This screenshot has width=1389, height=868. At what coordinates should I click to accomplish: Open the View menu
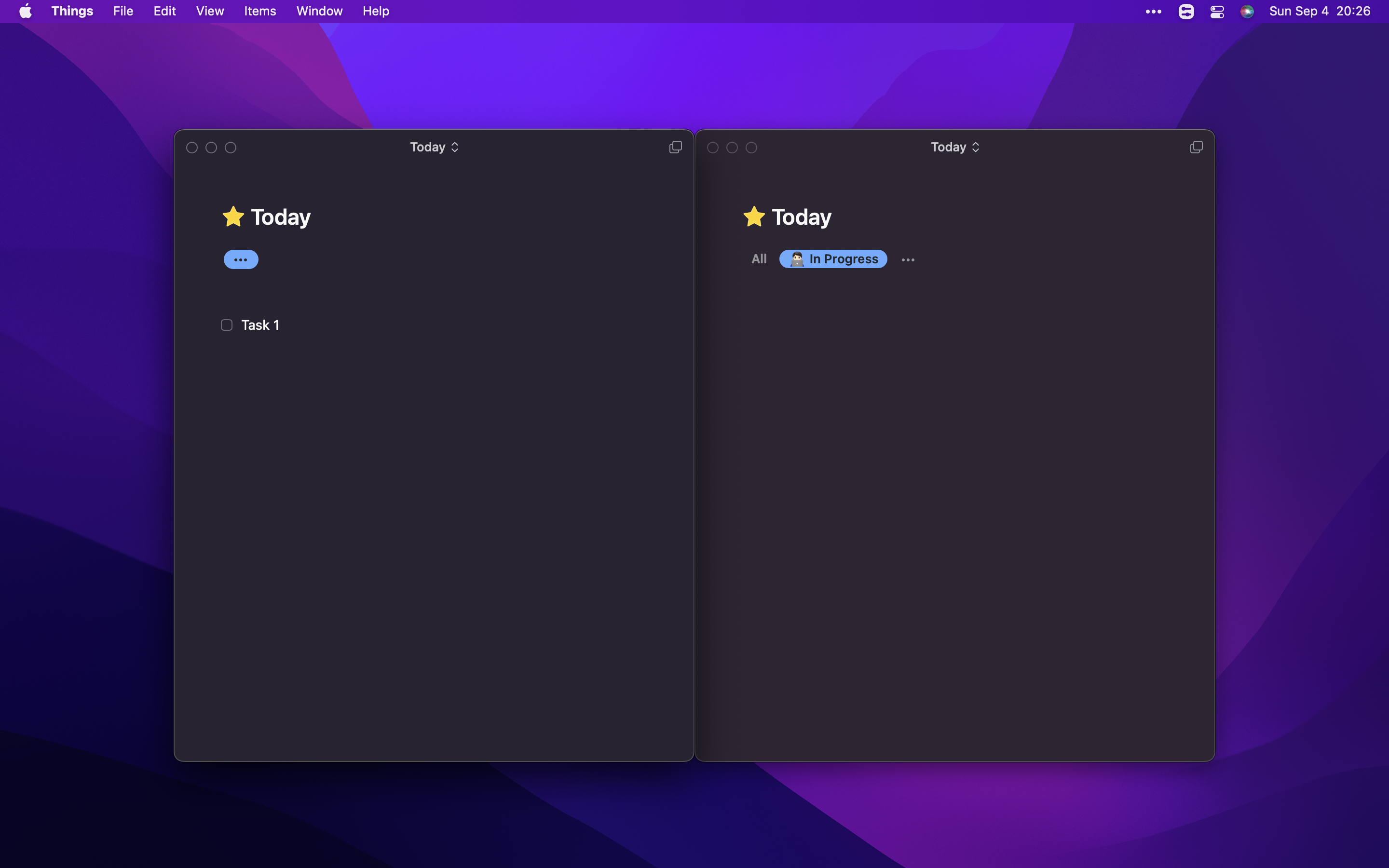[x=209, y=11]
